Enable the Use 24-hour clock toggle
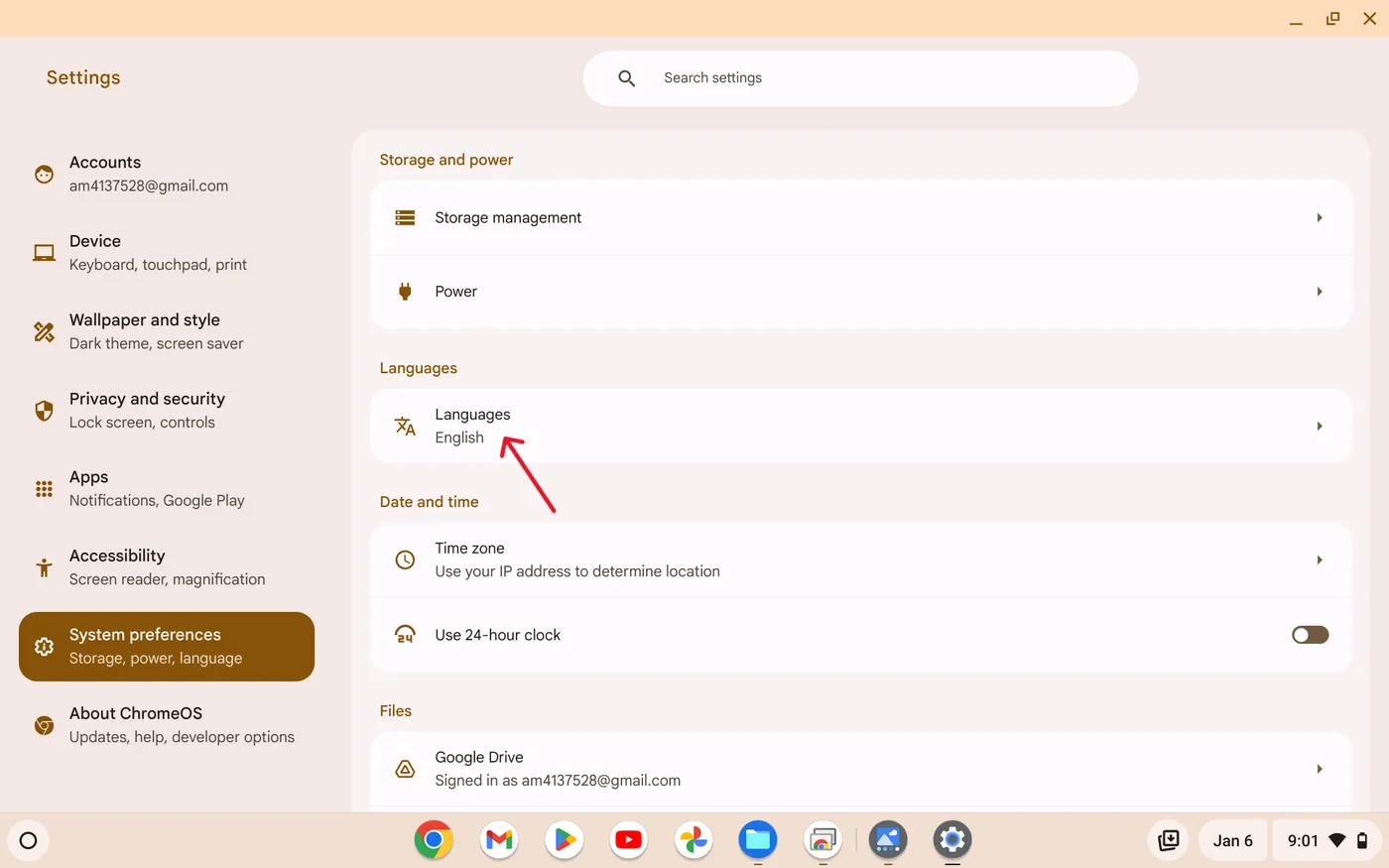 point(1310,635)
